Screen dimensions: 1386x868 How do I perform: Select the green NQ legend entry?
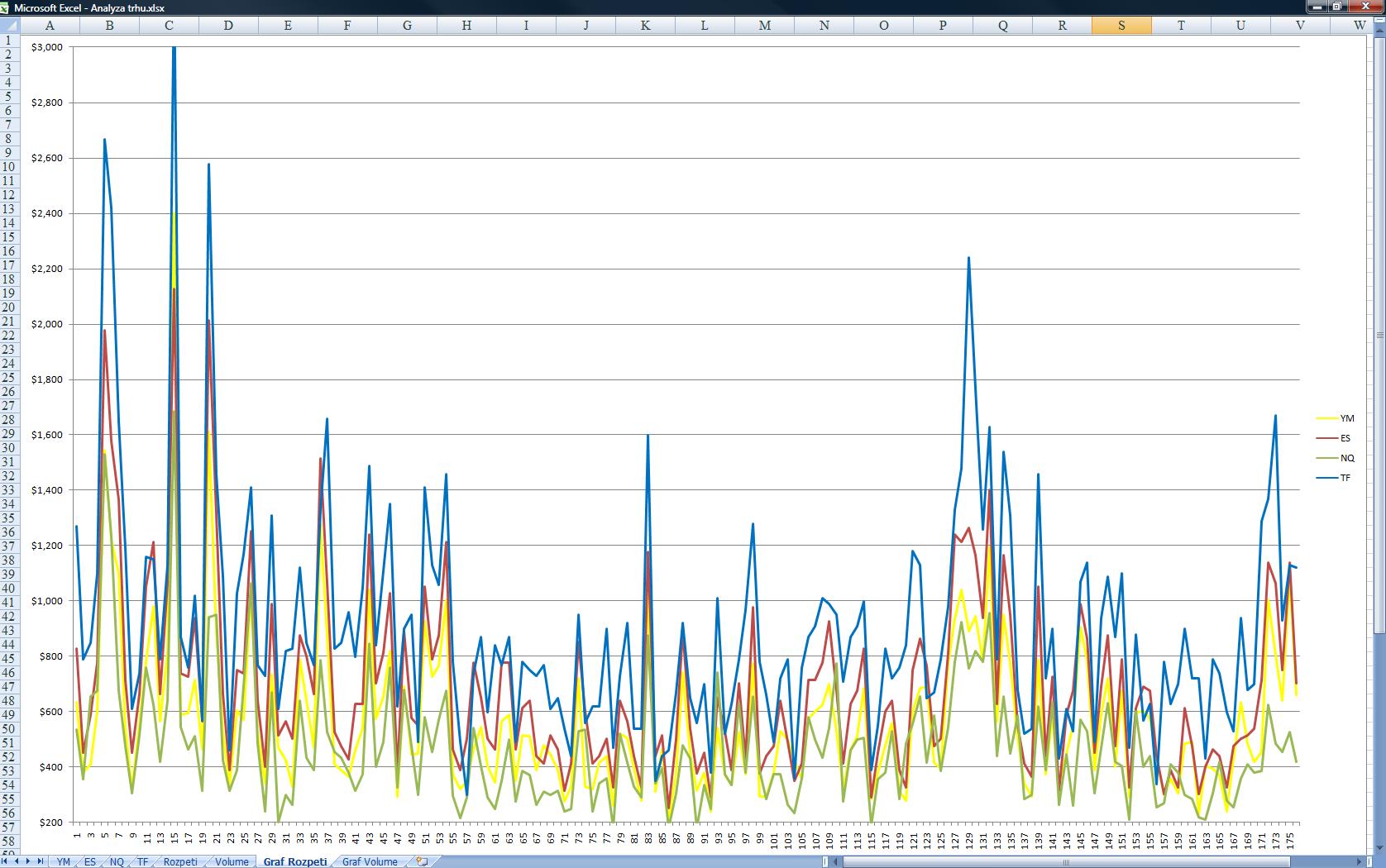click(1336, 458)
